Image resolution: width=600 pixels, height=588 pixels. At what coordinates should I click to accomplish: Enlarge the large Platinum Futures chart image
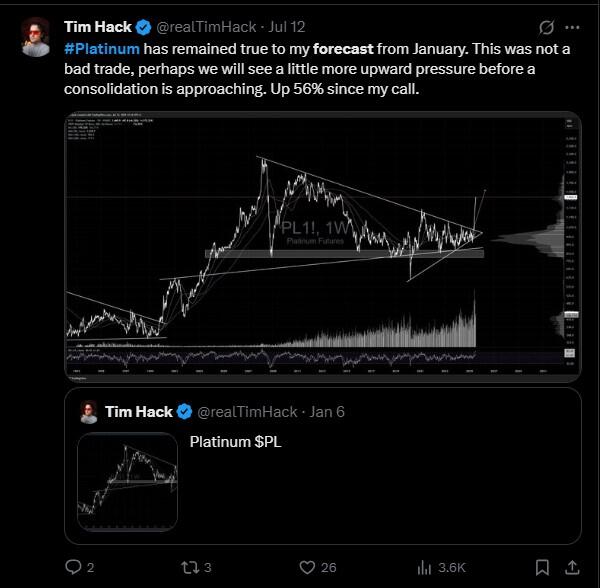(322, 245)
